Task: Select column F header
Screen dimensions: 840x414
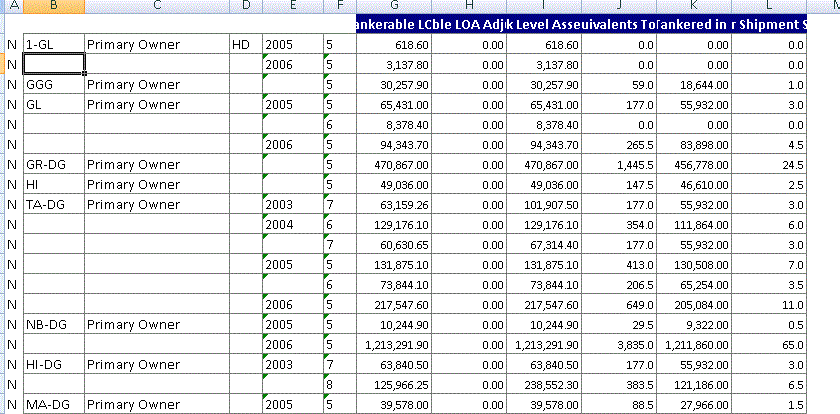Action: click(340, 6)
